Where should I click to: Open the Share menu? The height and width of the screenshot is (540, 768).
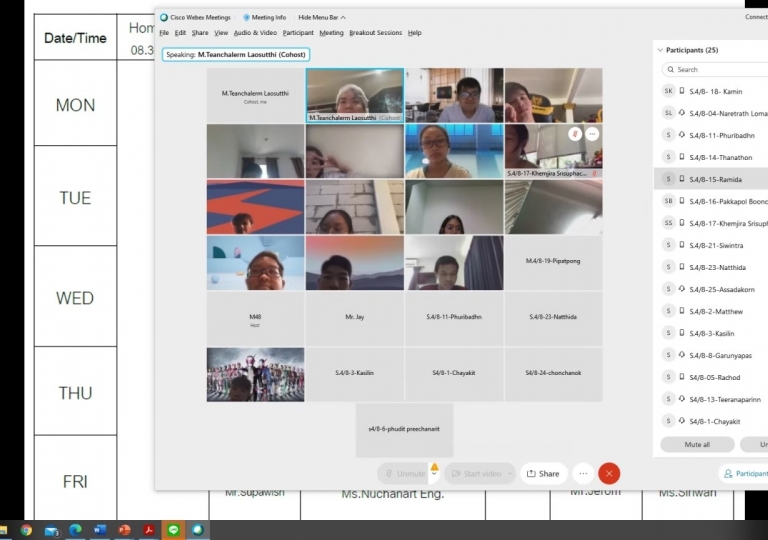[x=200, y=33]
